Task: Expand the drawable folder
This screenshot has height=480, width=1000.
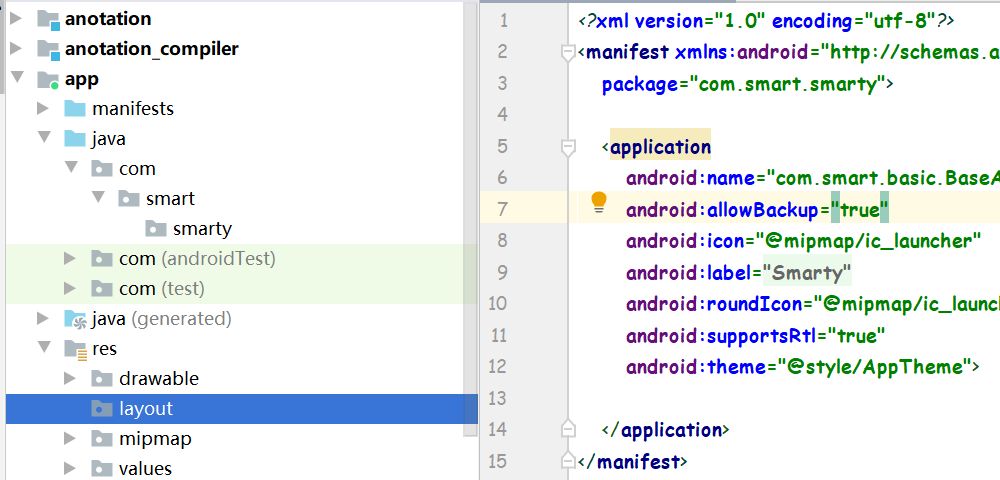Action: tap(70, 379)
